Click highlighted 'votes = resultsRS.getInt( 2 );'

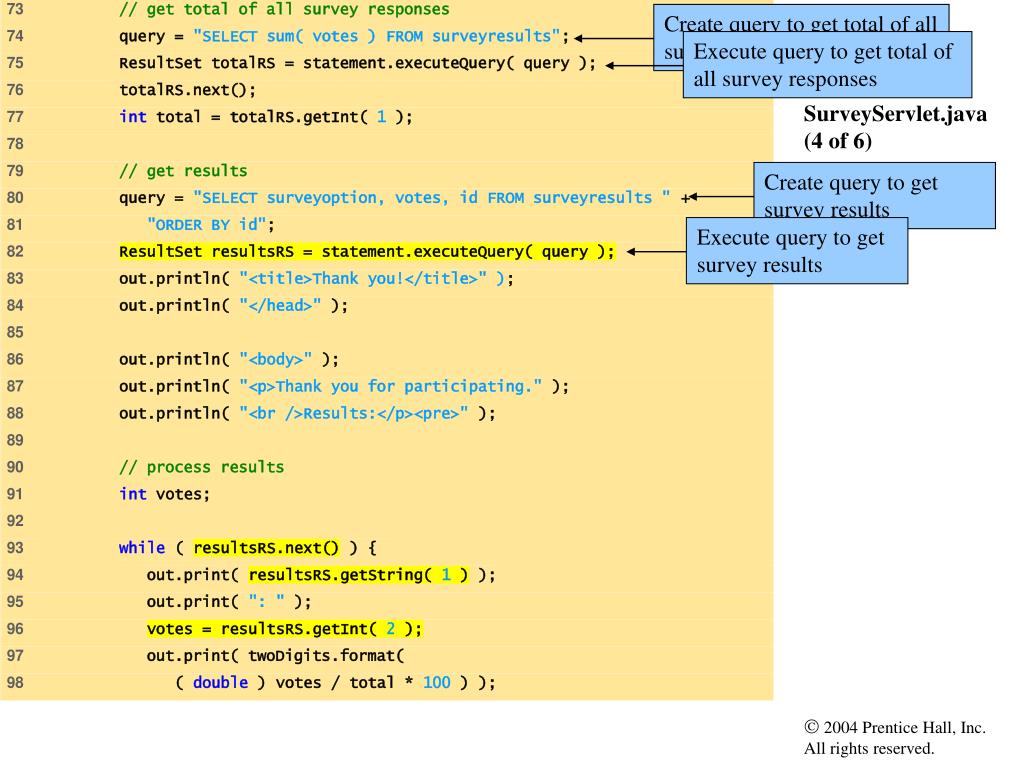(x=285, y=629)
